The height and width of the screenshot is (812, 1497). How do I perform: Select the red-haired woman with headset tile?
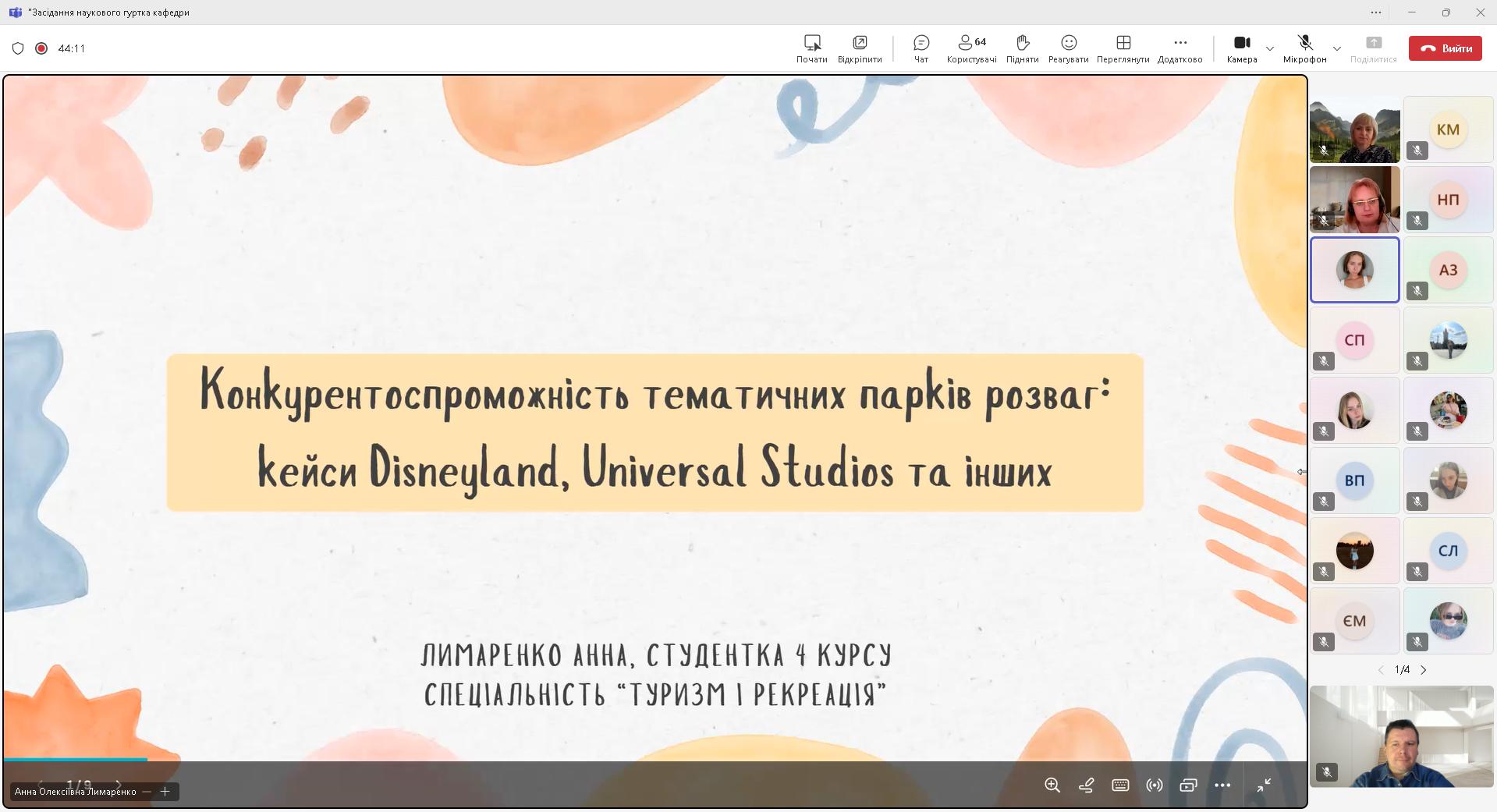(1355, 200)
